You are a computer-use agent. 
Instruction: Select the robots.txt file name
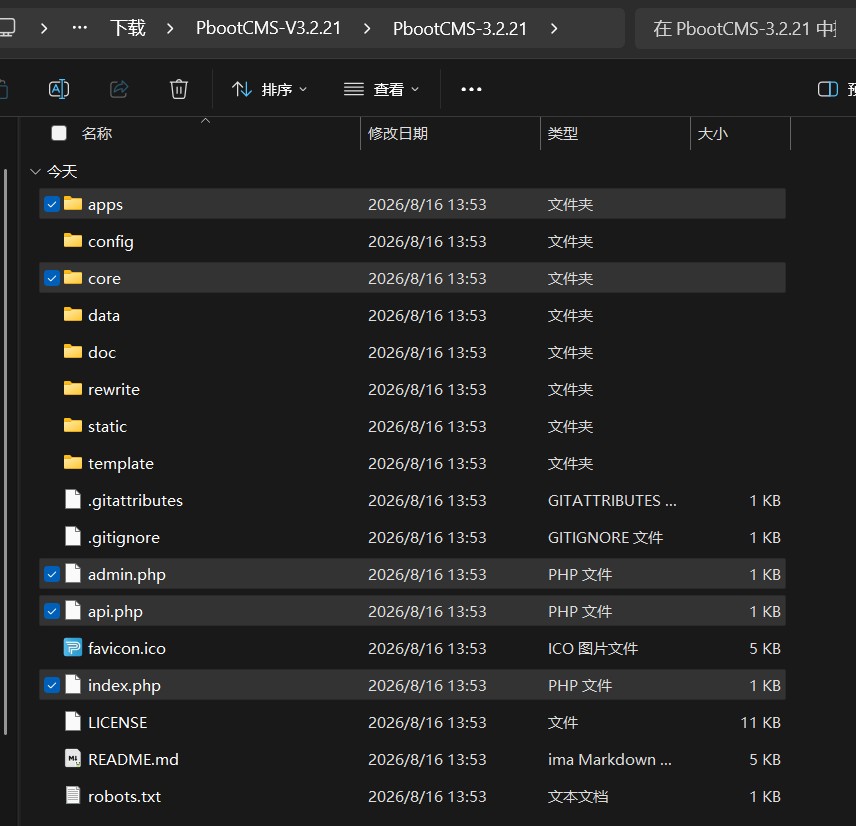tap(124, 797)
